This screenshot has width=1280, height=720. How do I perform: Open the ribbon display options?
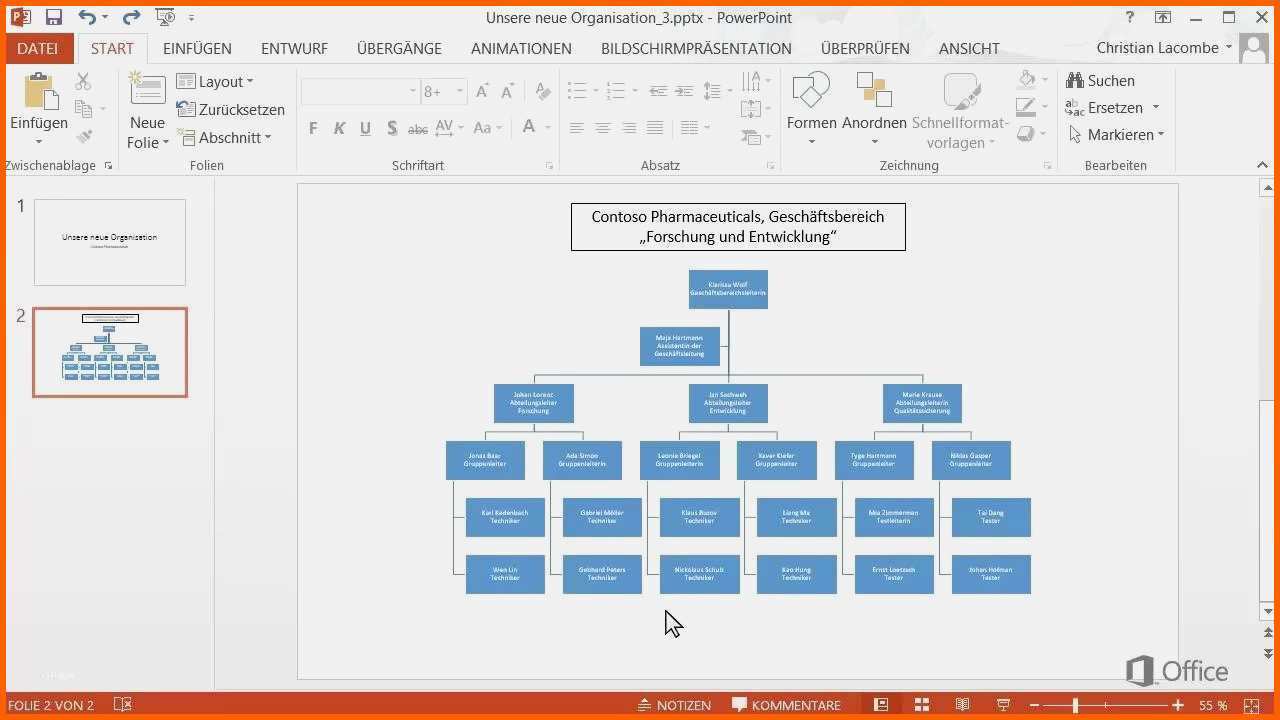pyautogui.click(x=1162, y=17)
